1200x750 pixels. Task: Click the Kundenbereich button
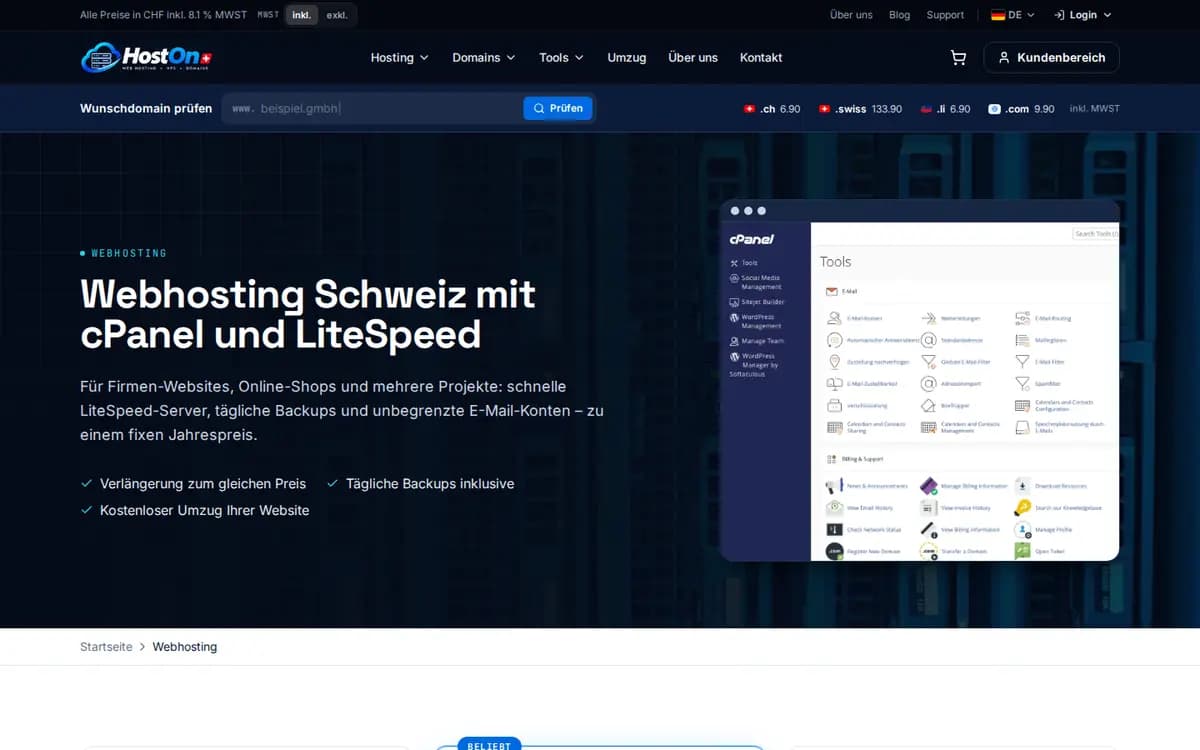pyautogui.click(x=1051, y=58)
